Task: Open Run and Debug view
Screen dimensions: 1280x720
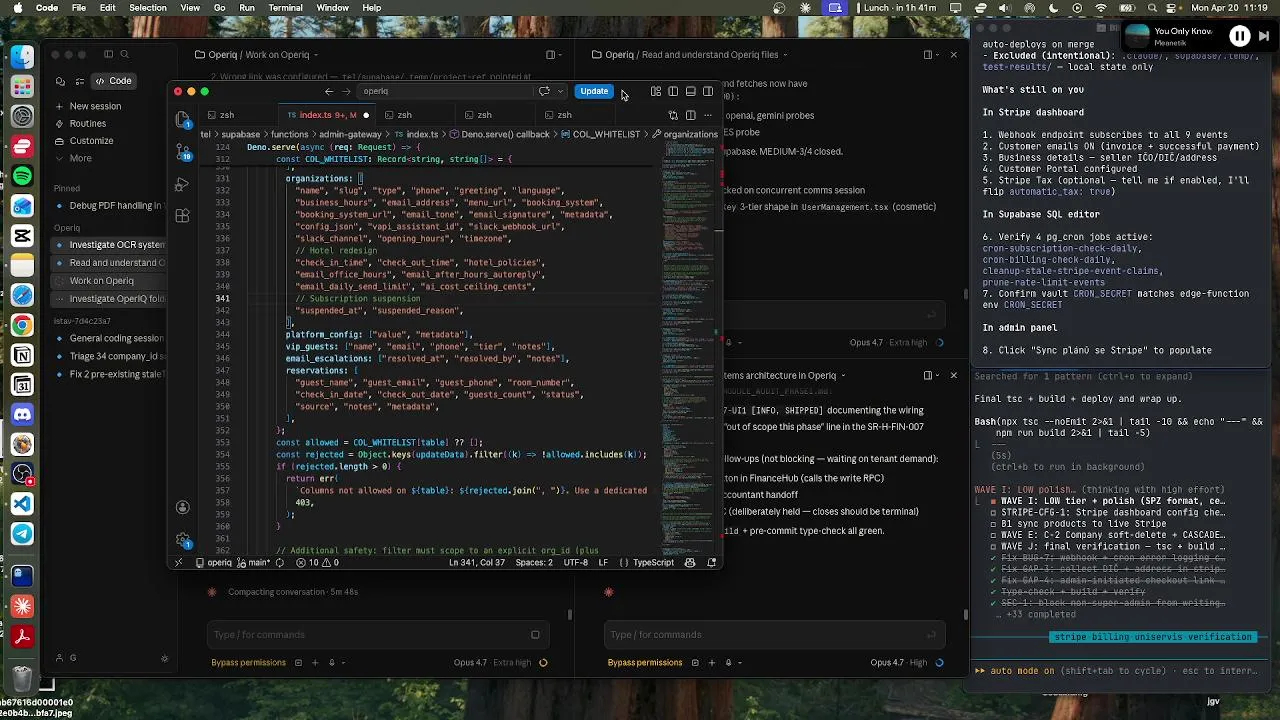Action: coord(183,185)
